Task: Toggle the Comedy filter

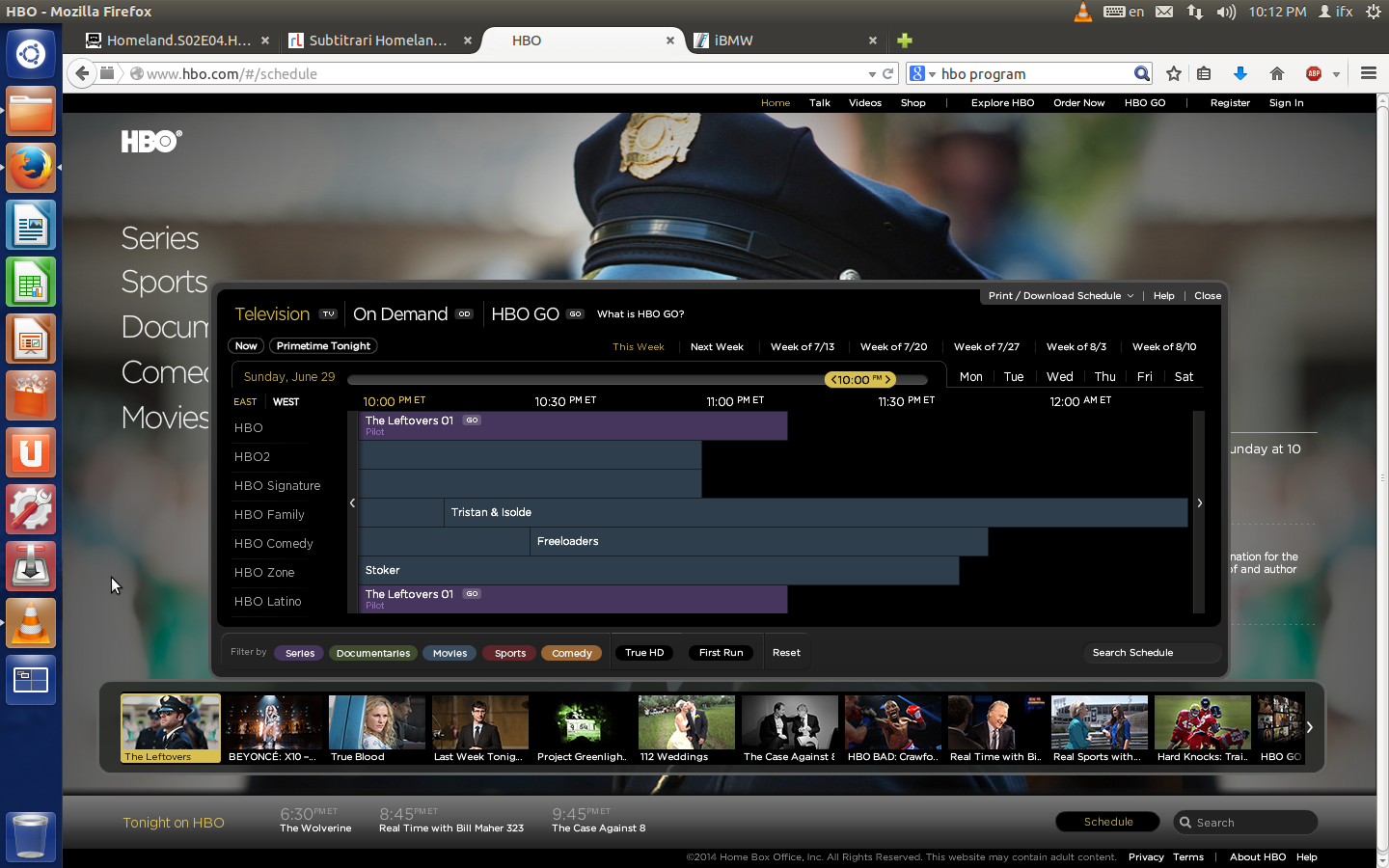Action: tap(572, 653)
